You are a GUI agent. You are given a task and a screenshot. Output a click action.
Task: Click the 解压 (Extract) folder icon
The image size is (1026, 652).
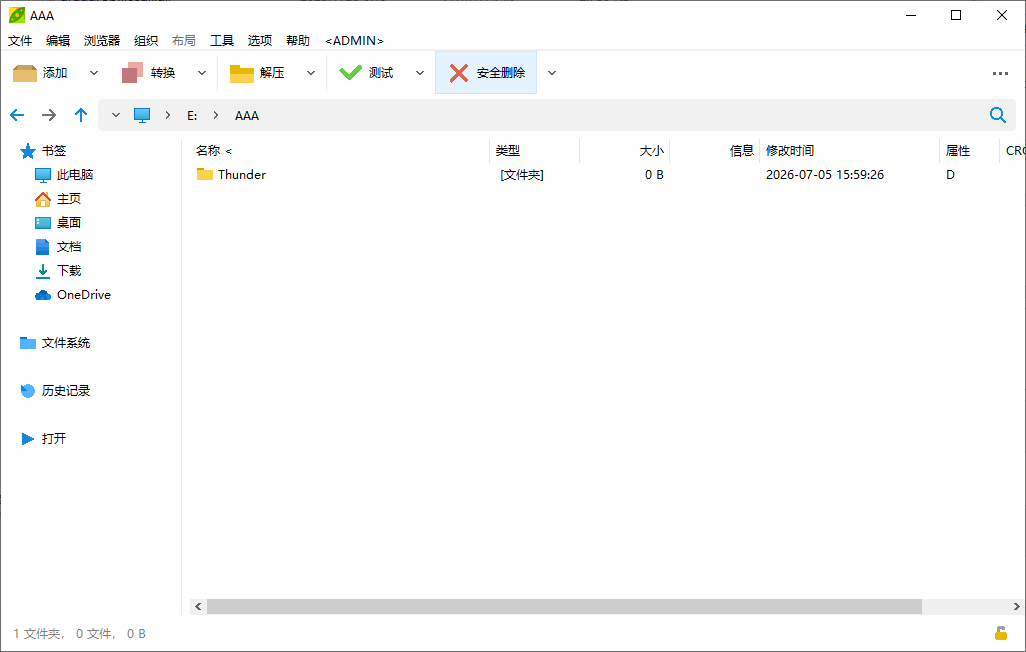(x=241, y=73)
